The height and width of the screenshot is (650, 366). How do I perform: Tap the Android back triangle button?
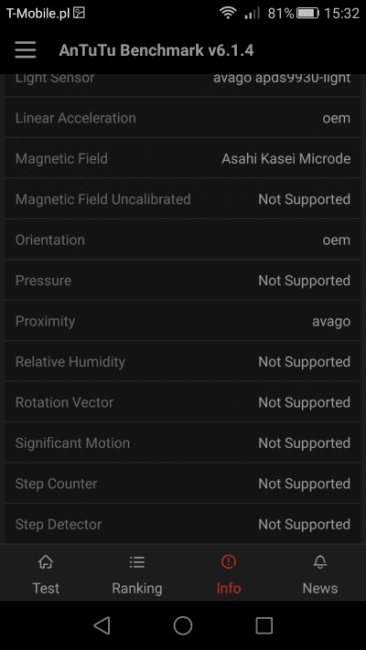(x=102, y=625)
